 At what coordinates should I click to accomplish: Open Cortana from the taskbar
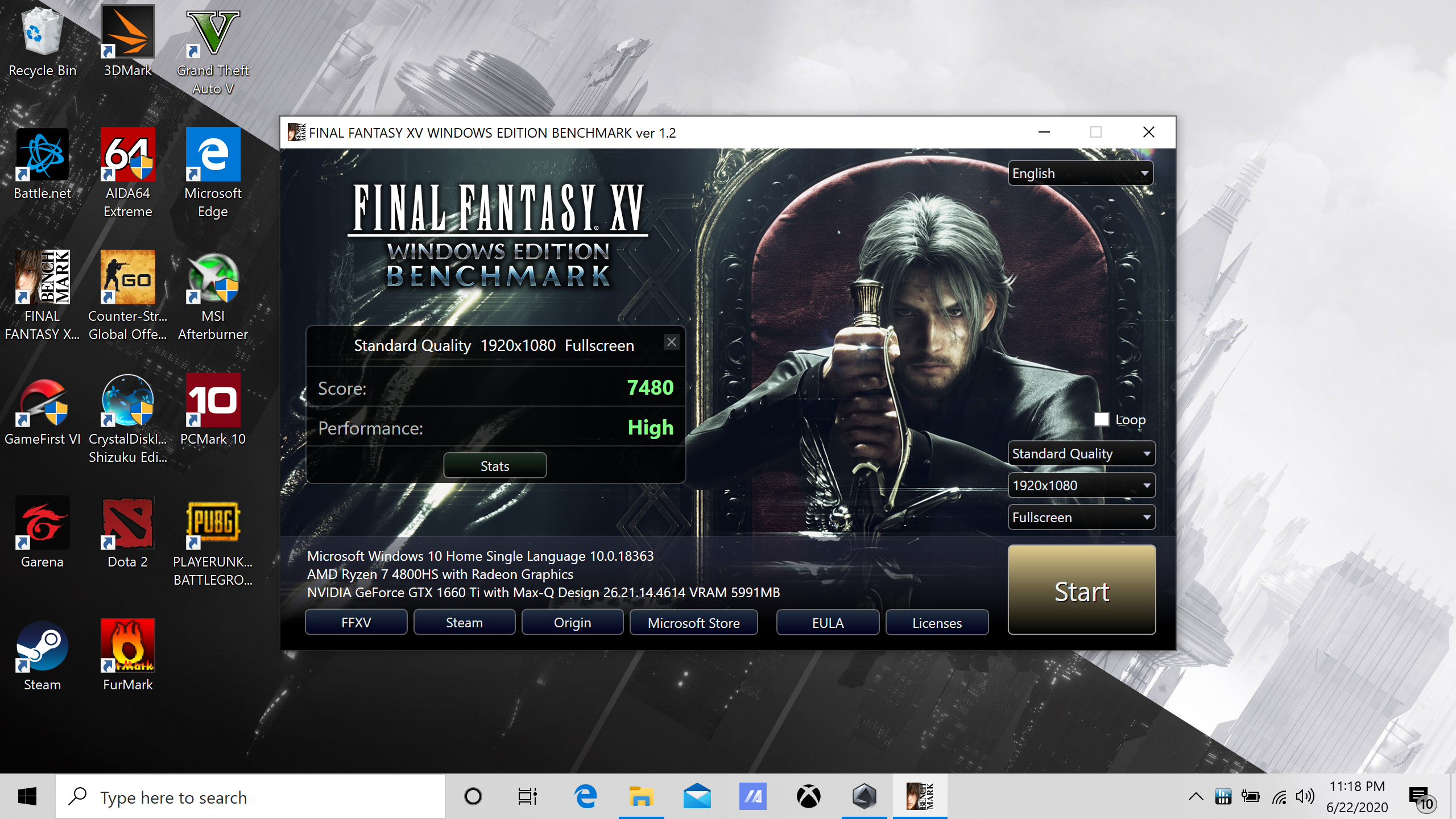(x=473, y=797)
